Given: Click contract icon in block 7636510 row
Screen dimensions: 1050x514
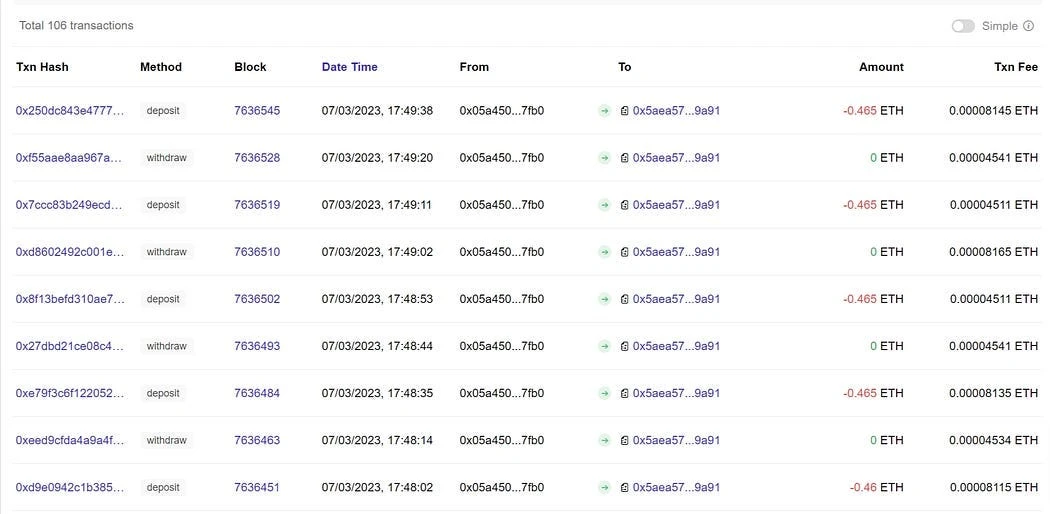Looking at the screenshot, I should pos(624,252).
